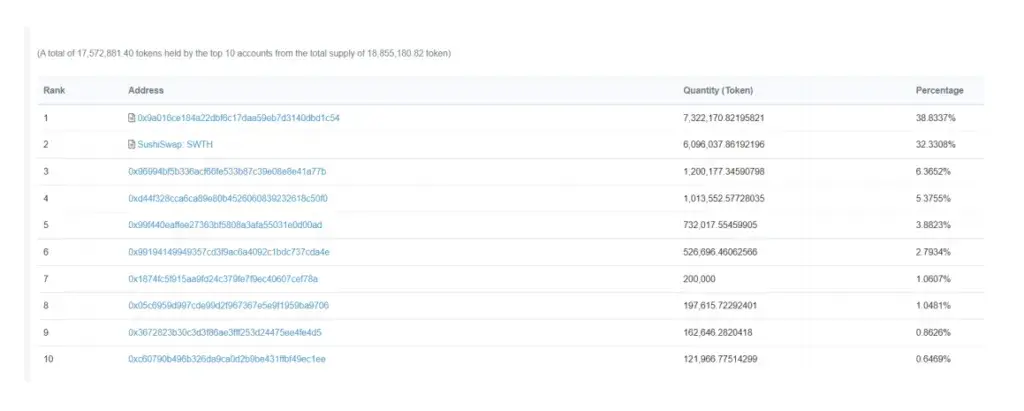This screenshot has width=1024, height=411.
Task: Select the 32.3308% percentage cell
Action: pyautogui.click(x=936, y=145)
